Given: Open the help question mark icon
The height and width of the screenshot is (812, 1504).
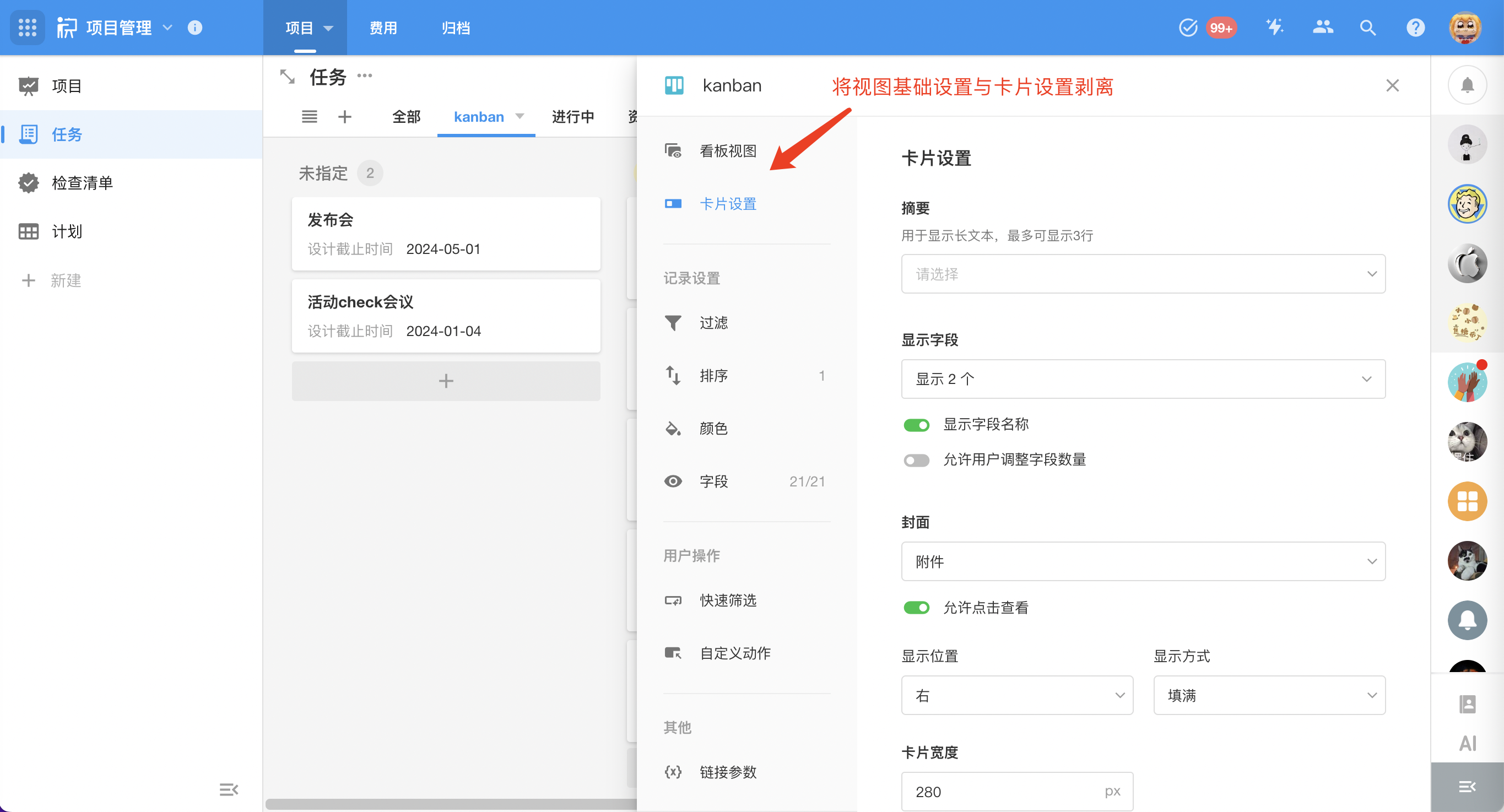Looking at the screenshot, I should 1416,28.
